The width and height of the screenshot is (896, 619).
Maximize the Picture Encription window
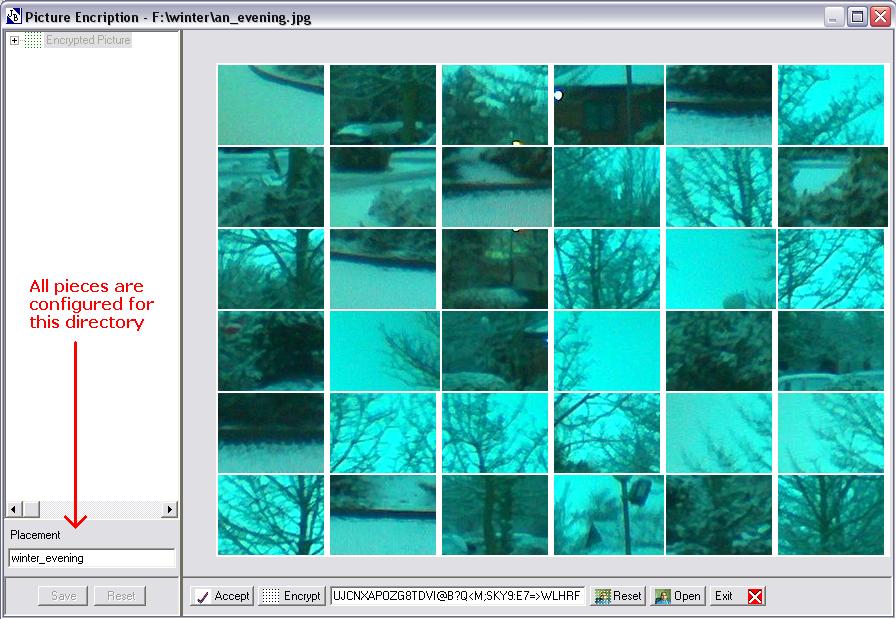(x=857, y=17)
